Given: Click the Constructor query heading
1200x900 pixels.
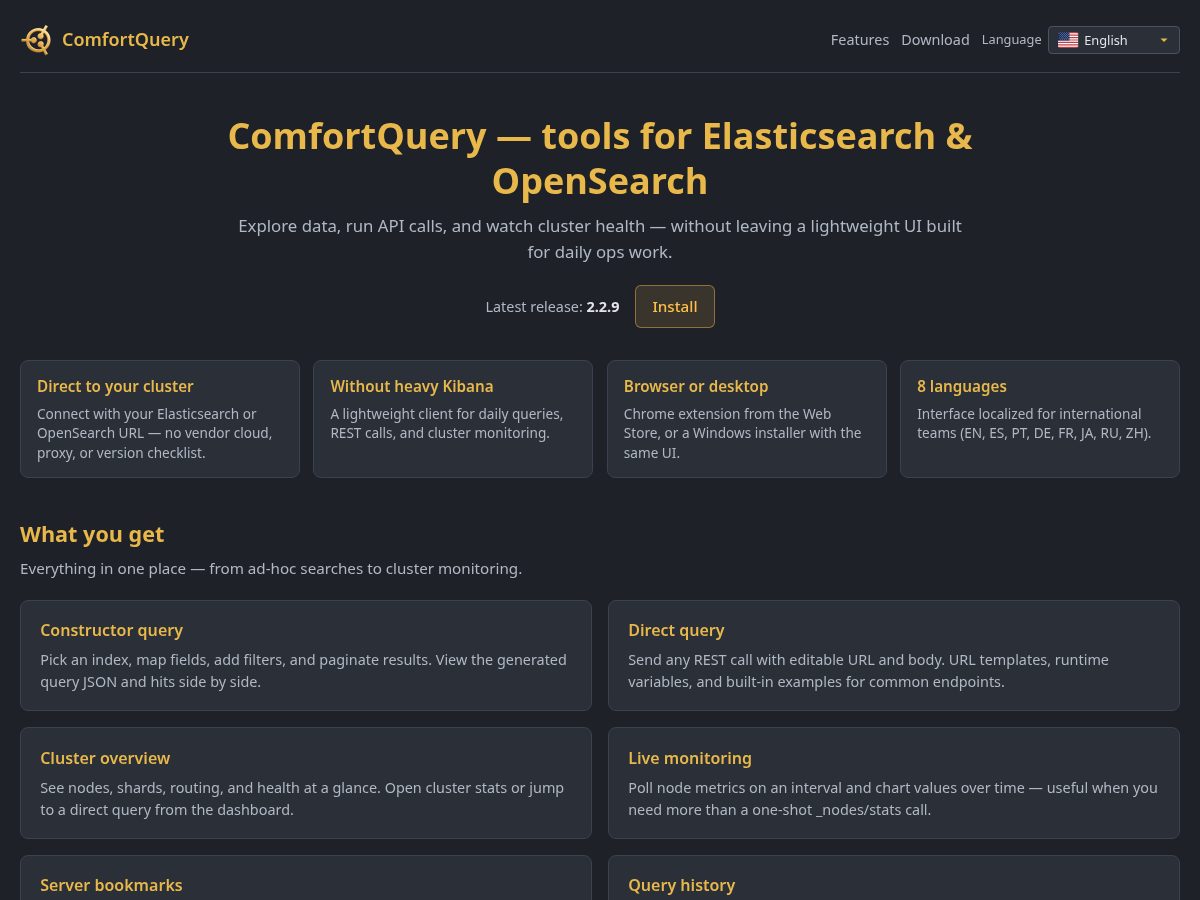Looking at the screenshot, I should click(112, 630).
